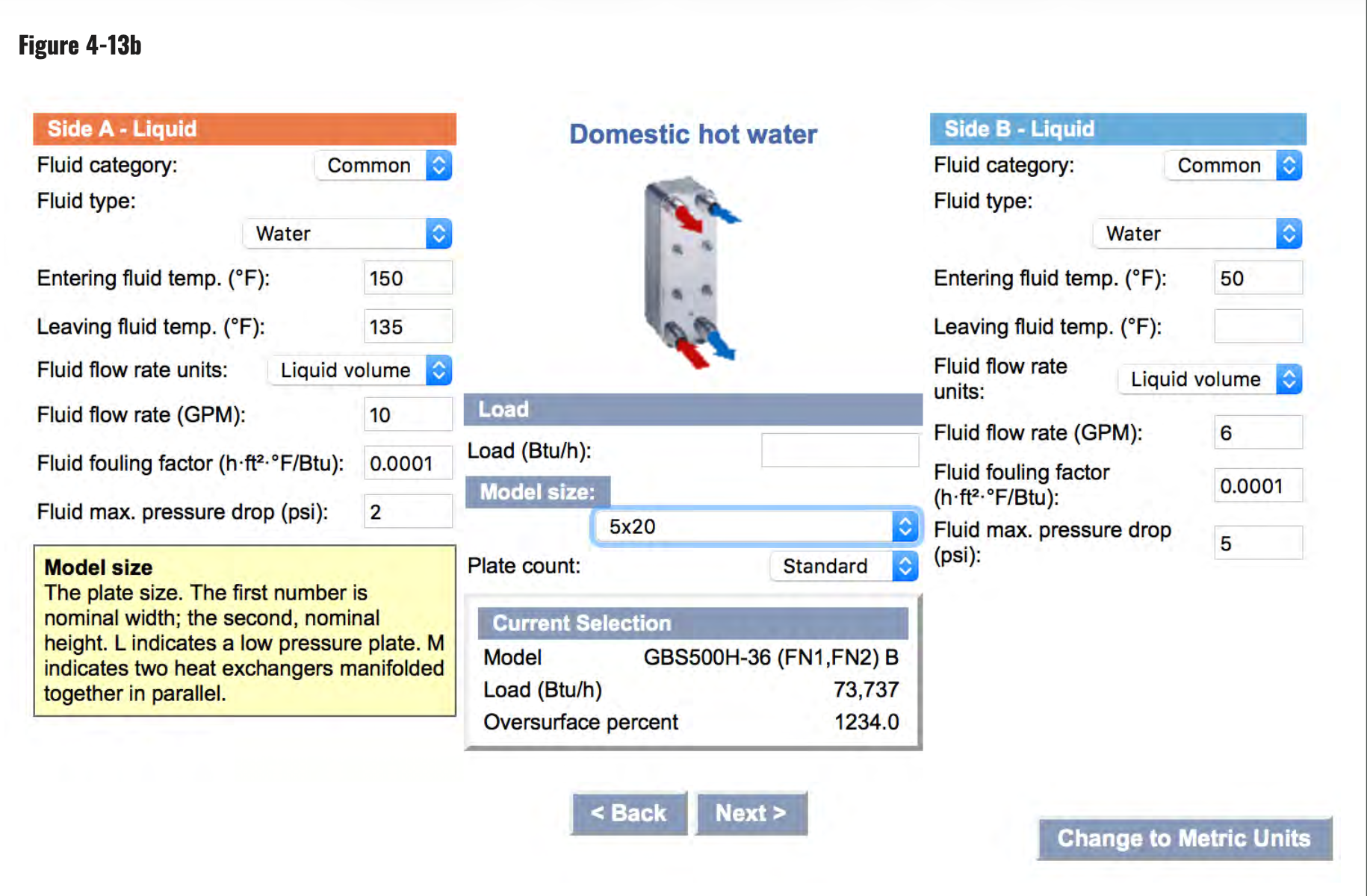
Task: Click Side B fouling factor field
Action: pos(1259,485)
